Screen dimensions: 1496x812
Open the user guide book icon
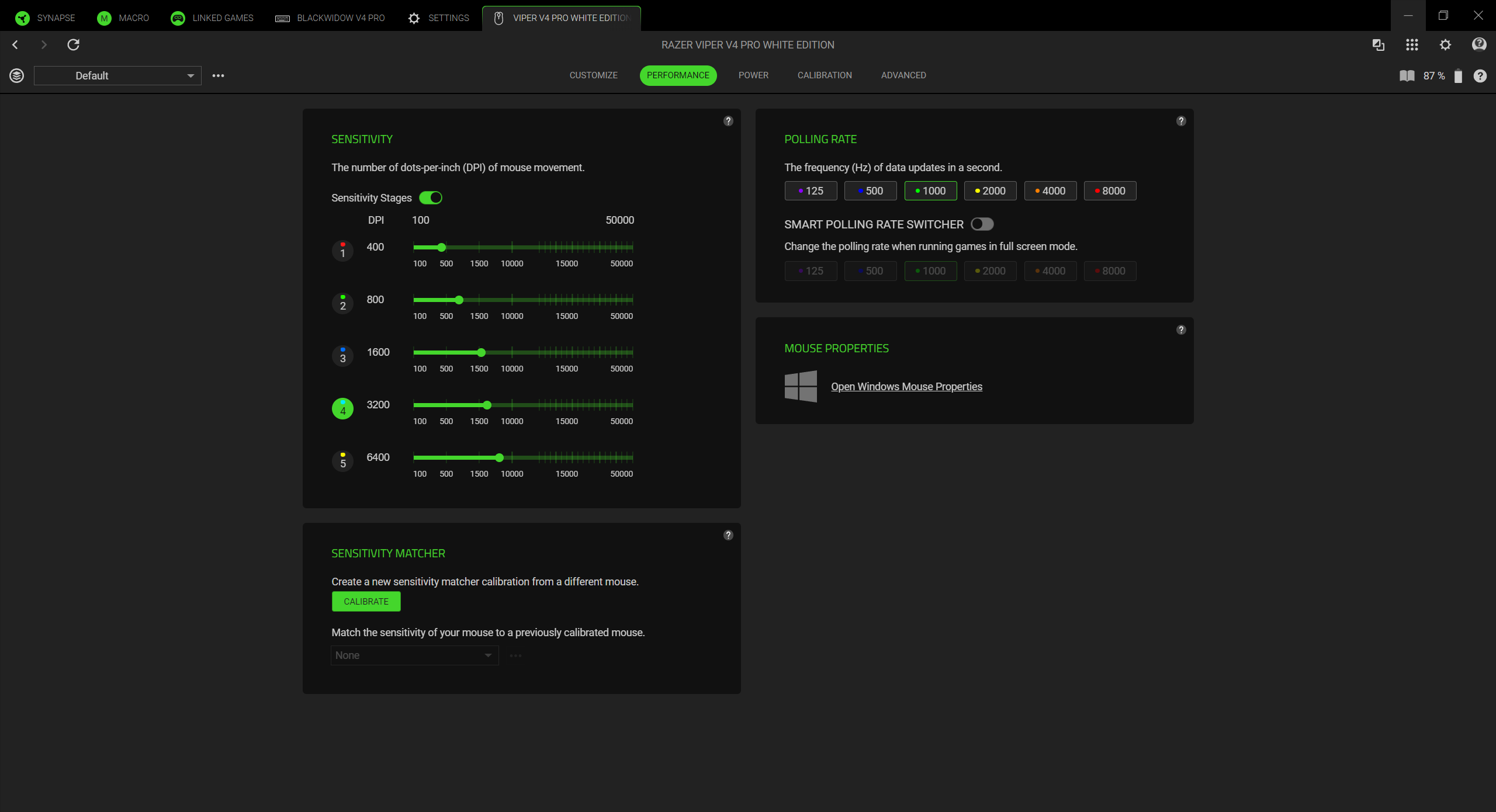point(1406,75)
